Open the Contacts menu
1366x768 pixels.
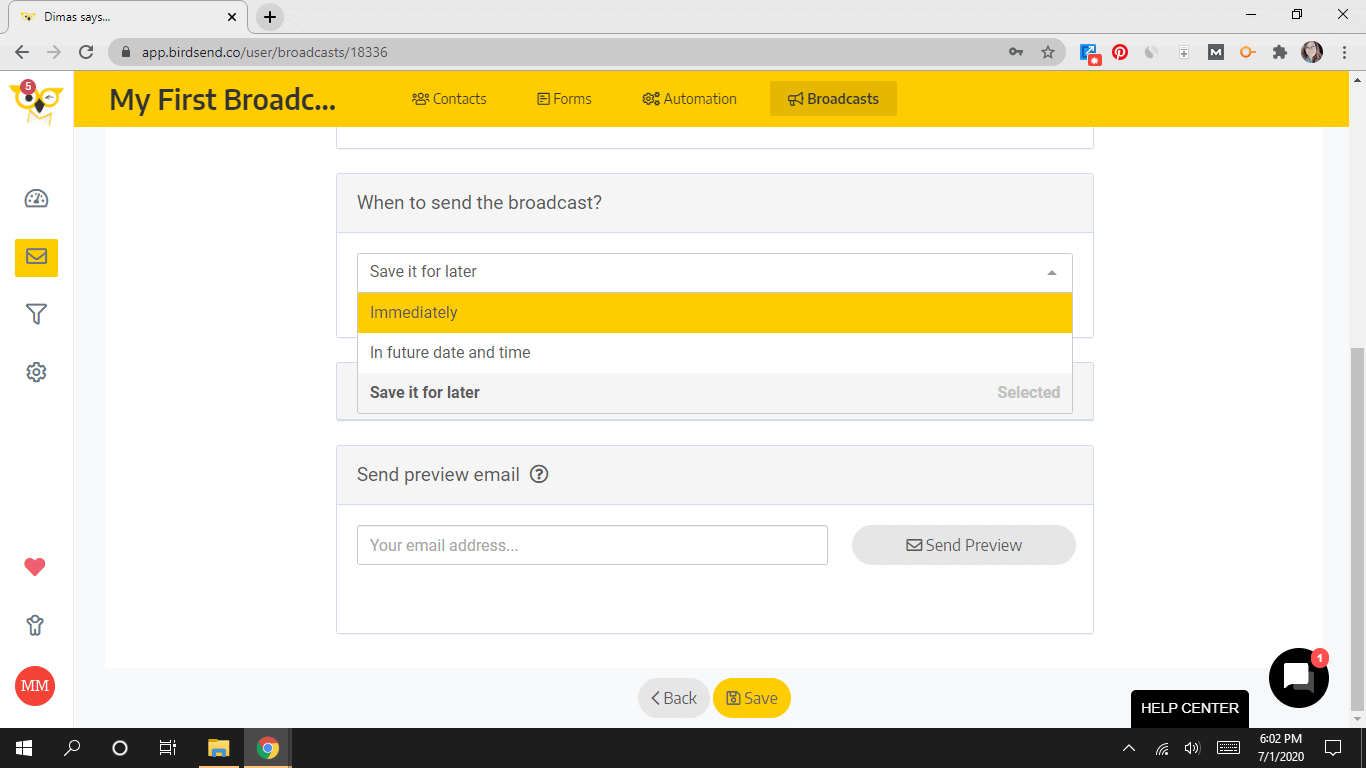point(449,99)
